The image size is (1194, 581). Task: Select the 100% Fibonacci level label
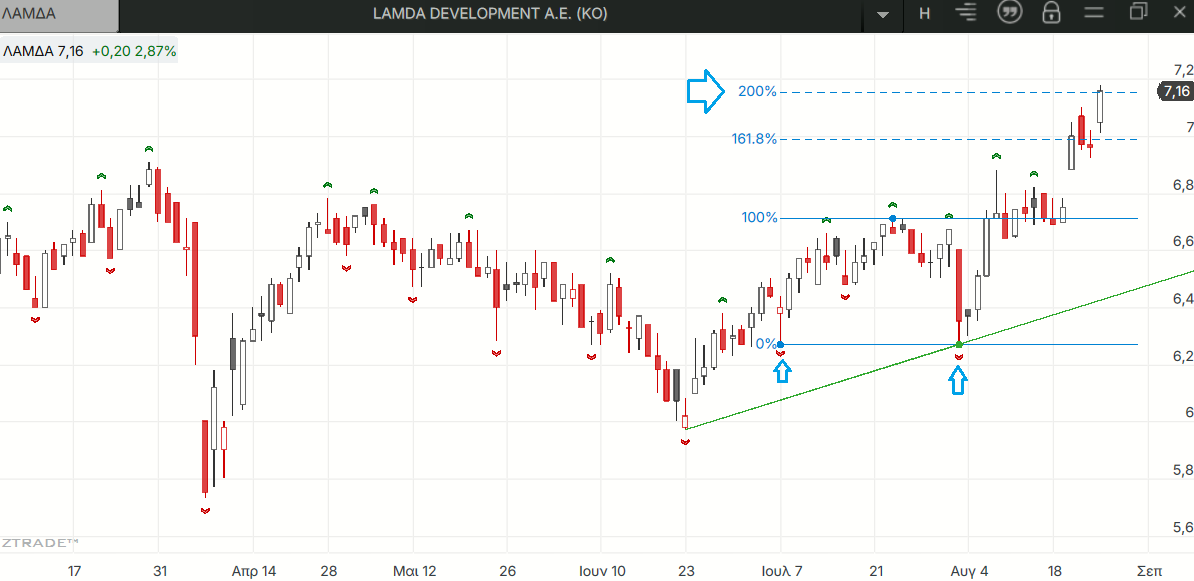point(759,218)
